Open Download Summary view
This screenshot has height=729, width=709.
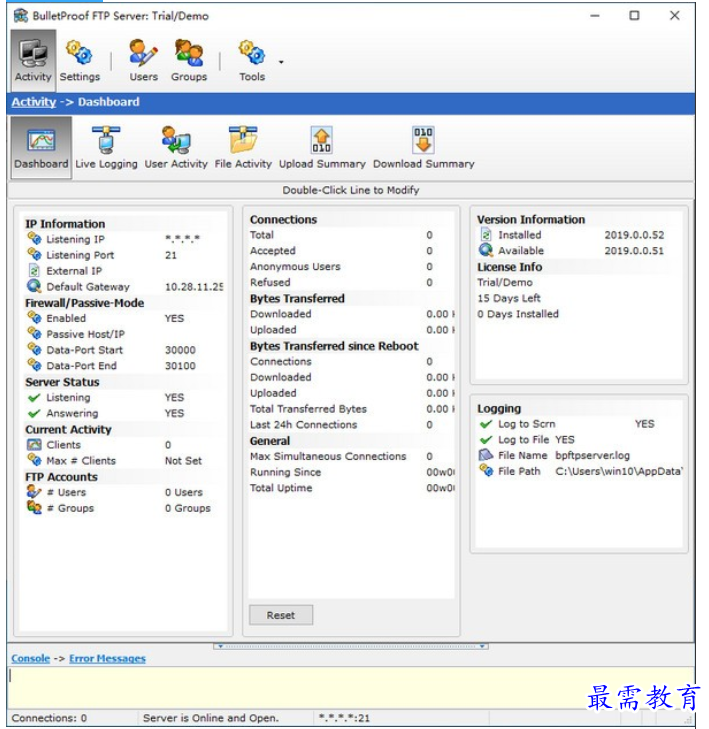[x=424, y=147]
